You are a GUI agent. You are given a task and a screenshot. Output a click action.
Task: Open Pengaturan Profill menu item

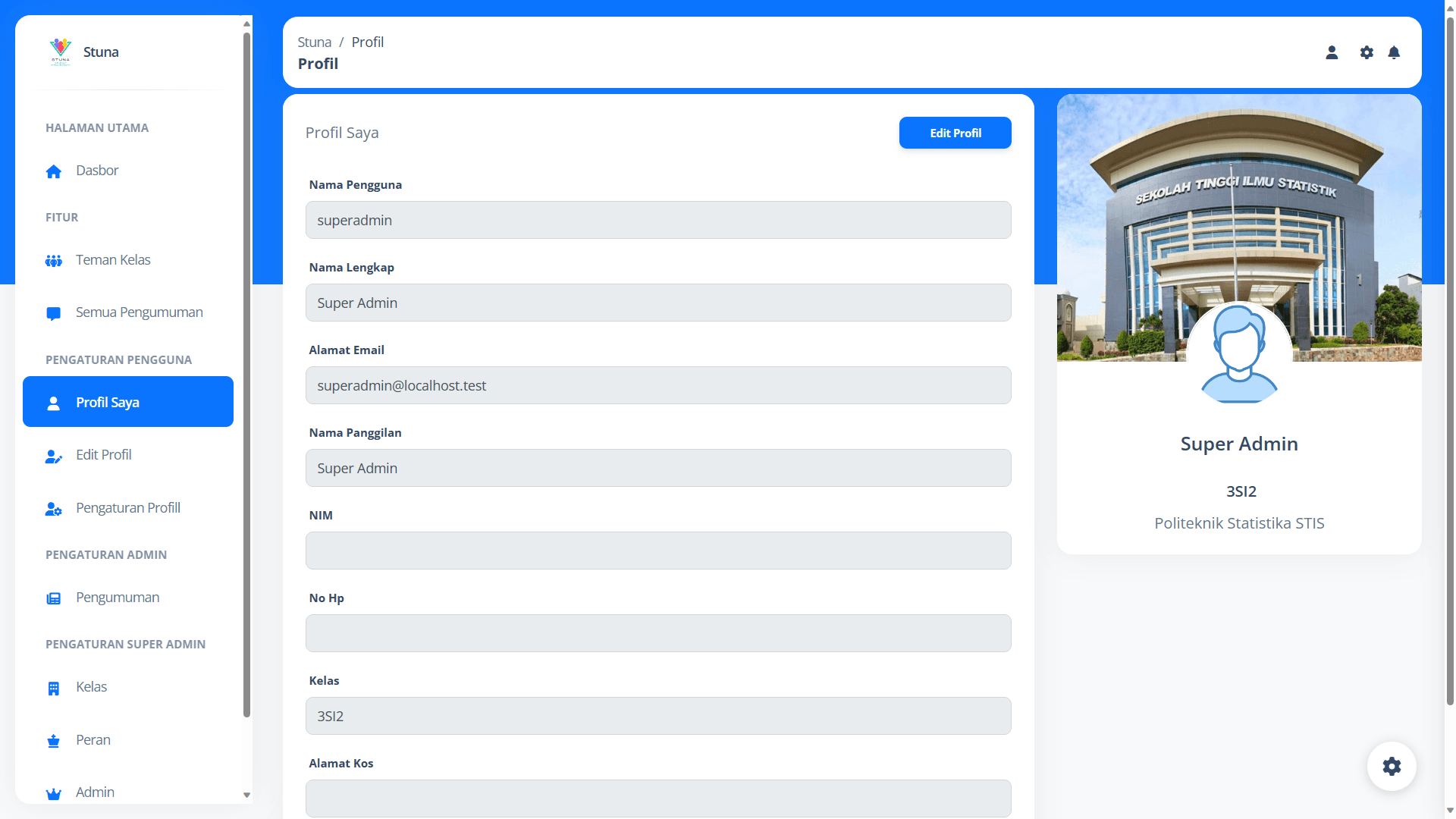pos(127,508)
